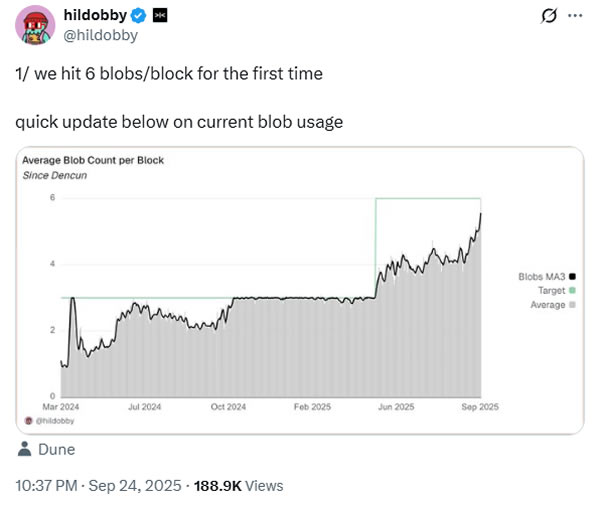Click the tweet text about 6 blobs/block
The height and width of the screenshot is (507, 600).
point(168,74)
